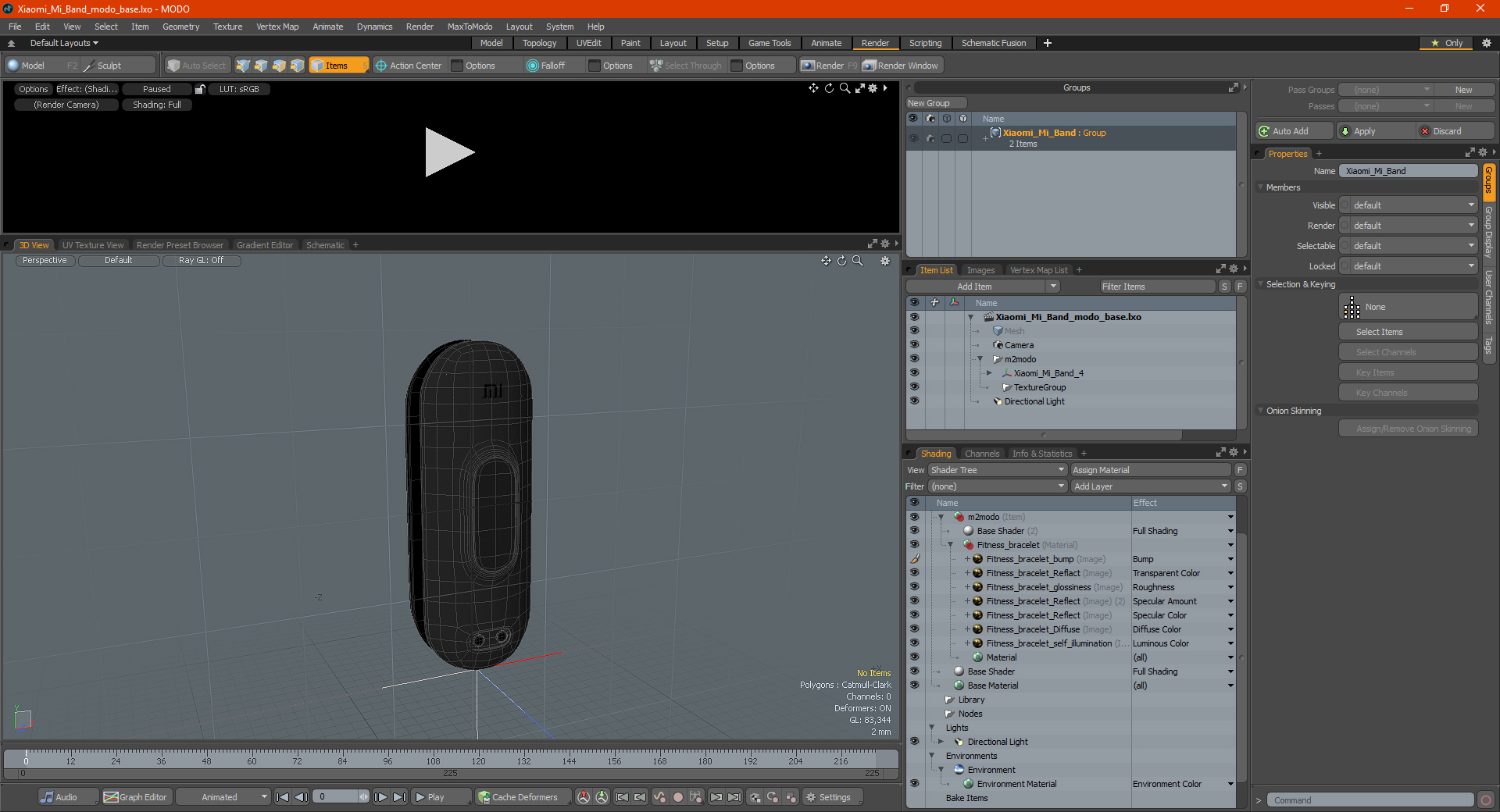Hide the Fitness_bracelet_Diffuse layer
Image resolution: width=1500 pixels, height=812 pixels.
point(914,629)
